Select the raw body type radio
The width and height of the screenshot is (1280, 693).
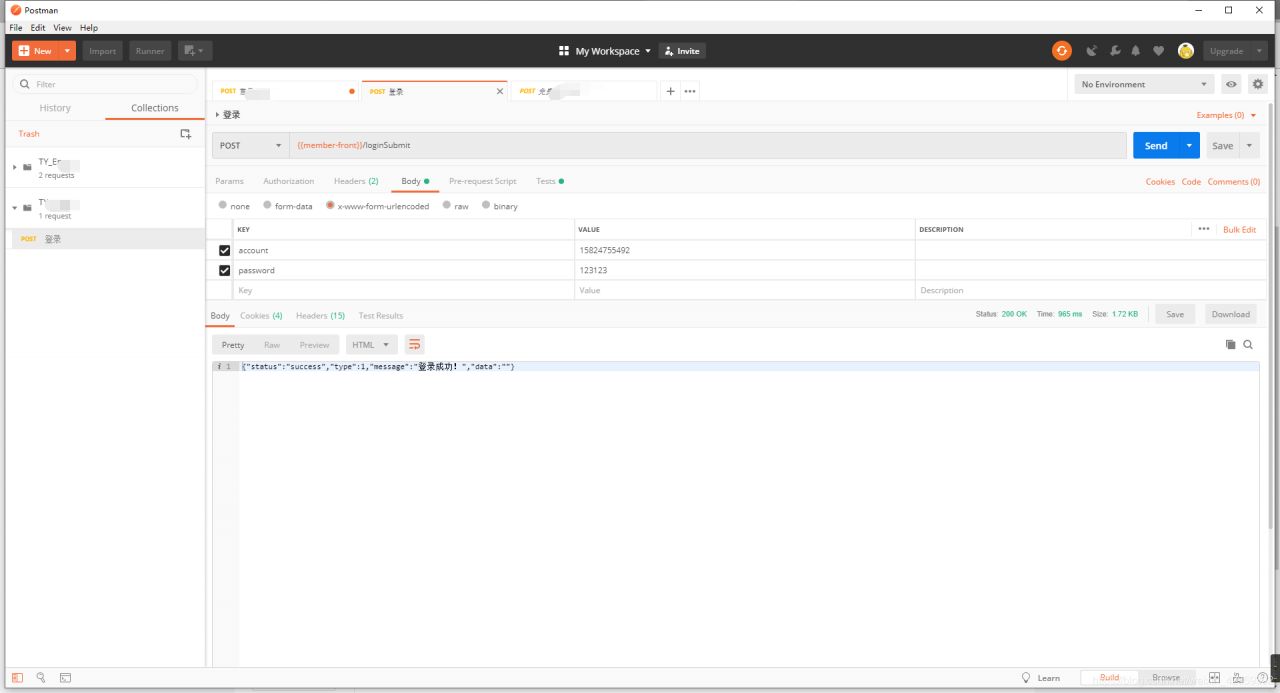(447, 205)
